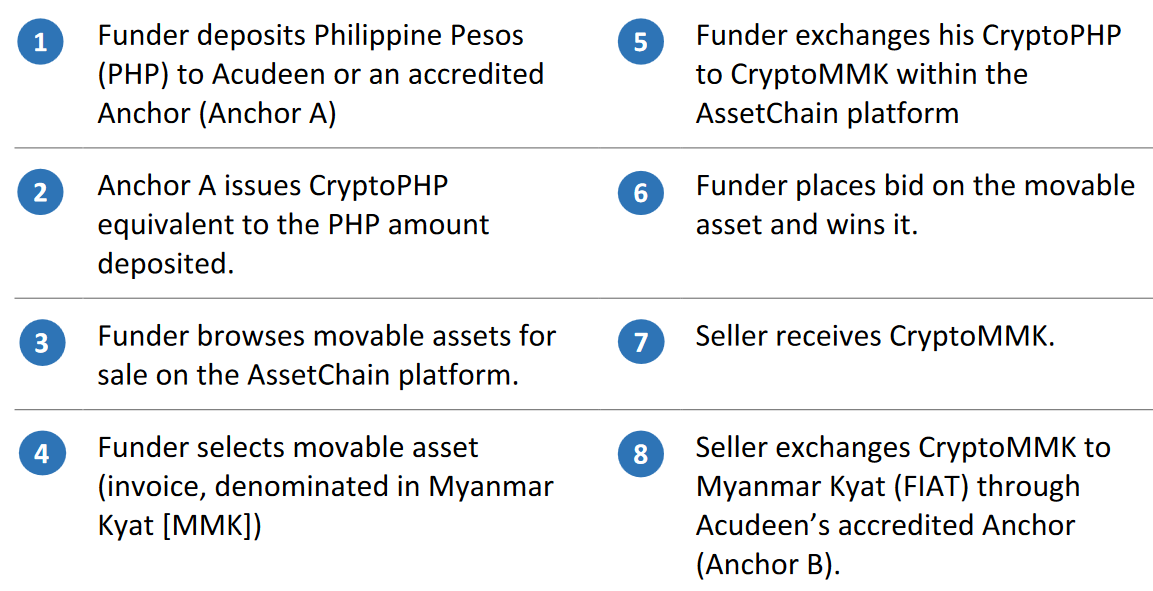Click 'AssetChain platform' in step 5

[x=827, y=114]
